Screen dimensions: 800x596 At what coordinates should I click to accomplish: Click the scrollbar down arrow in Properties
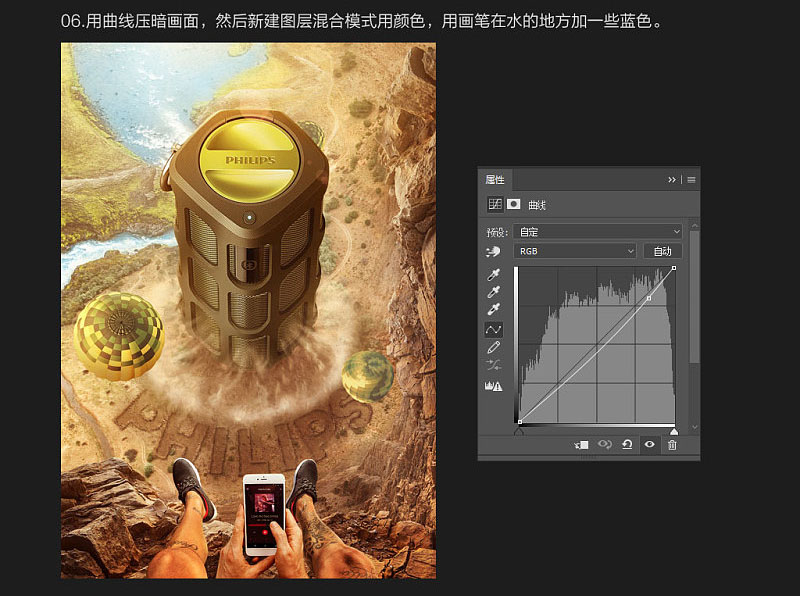pyautogui.click(x=694, y=427)
